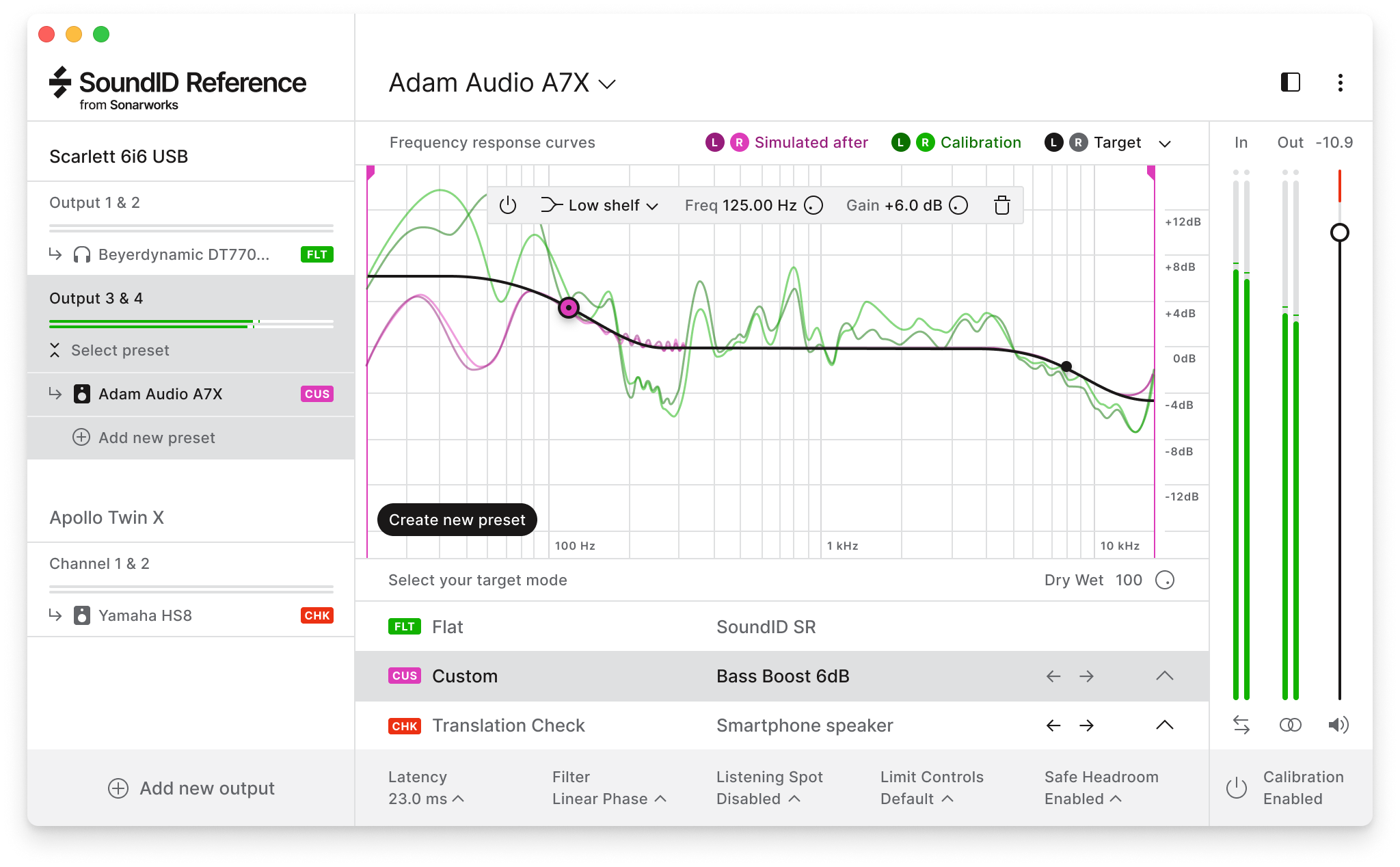Click the delete trash icon for EQ band

(x=1001, y=205)
